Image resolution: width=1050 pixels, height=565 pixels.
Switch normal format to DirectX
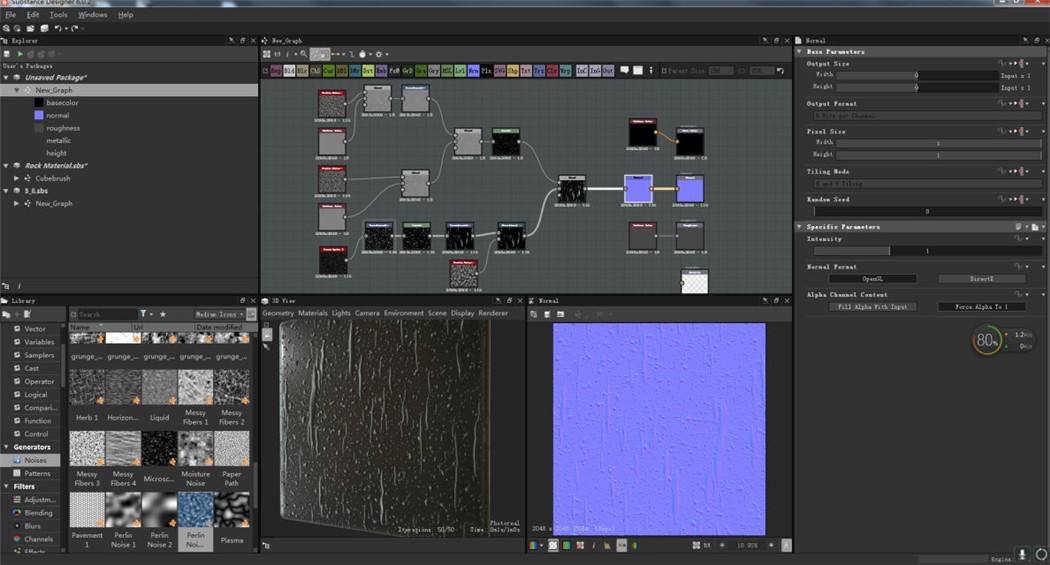tap(982, 278)
